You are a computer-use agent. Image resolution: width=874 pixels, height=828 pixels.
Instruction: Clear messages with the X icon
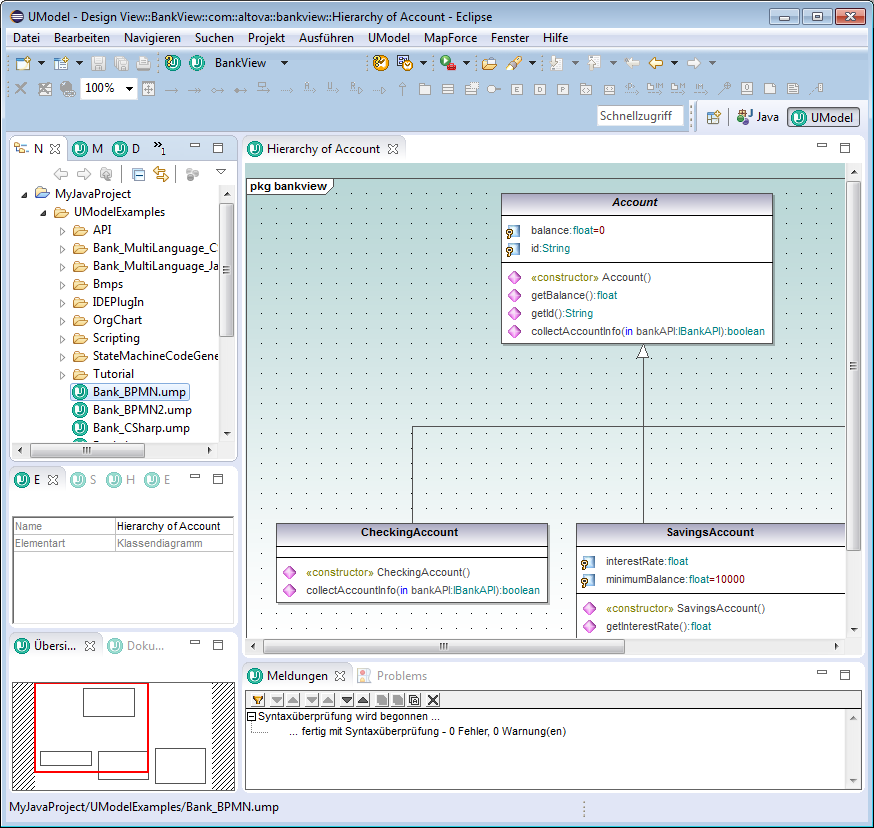(433, 700)
